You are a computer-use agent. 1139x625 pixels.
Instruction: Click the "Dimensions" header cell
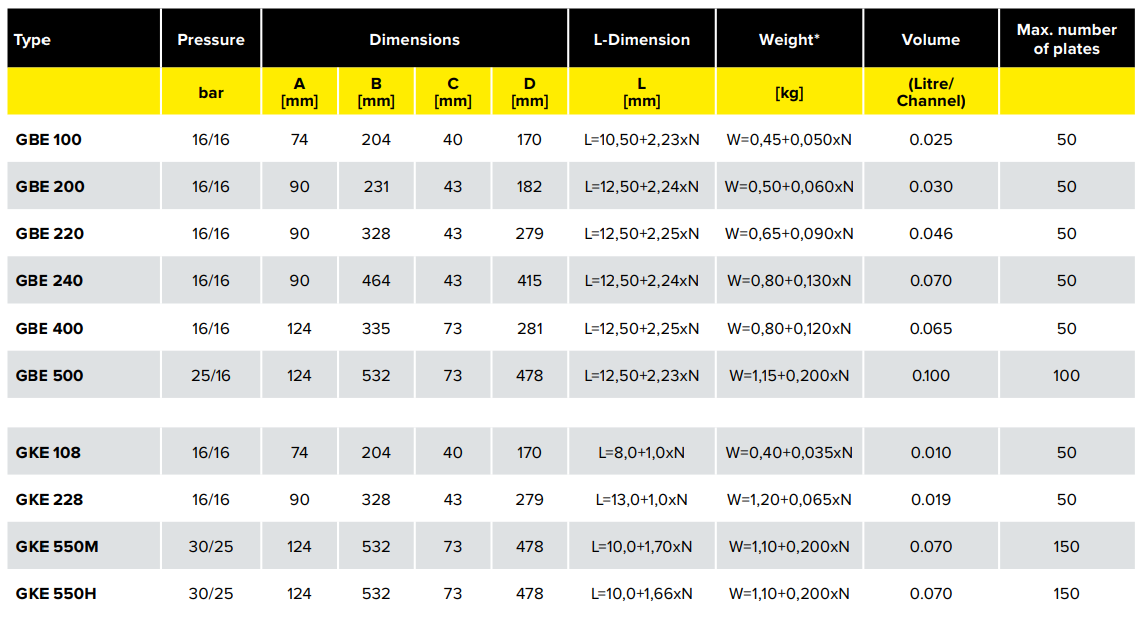(x=414, y=39)
